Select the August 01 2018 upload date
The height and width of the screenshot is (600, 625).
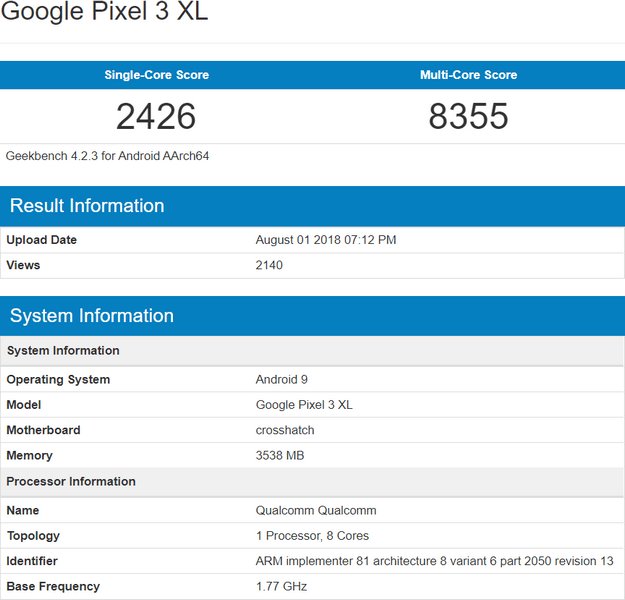click(326, 240)
